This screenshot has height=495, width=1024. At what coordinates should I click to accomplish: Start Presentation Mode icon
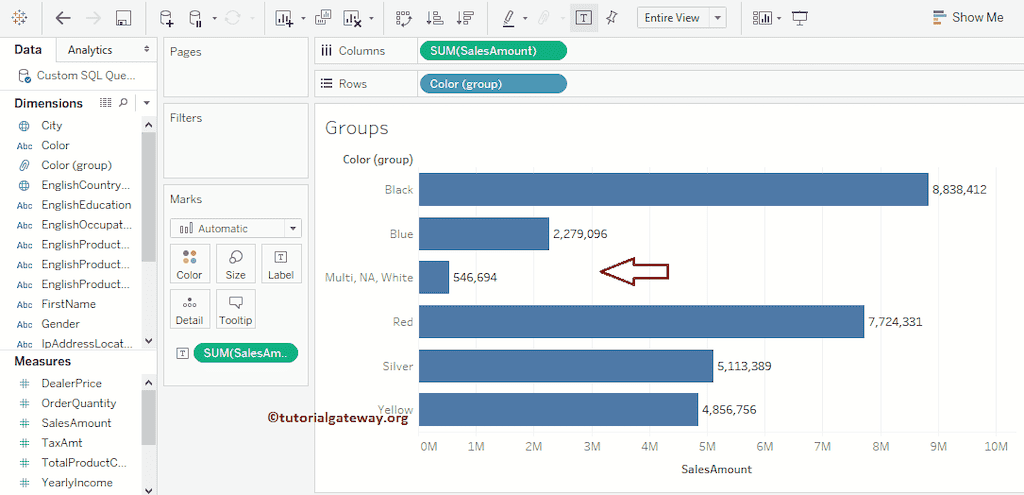[x=800, y=18]
